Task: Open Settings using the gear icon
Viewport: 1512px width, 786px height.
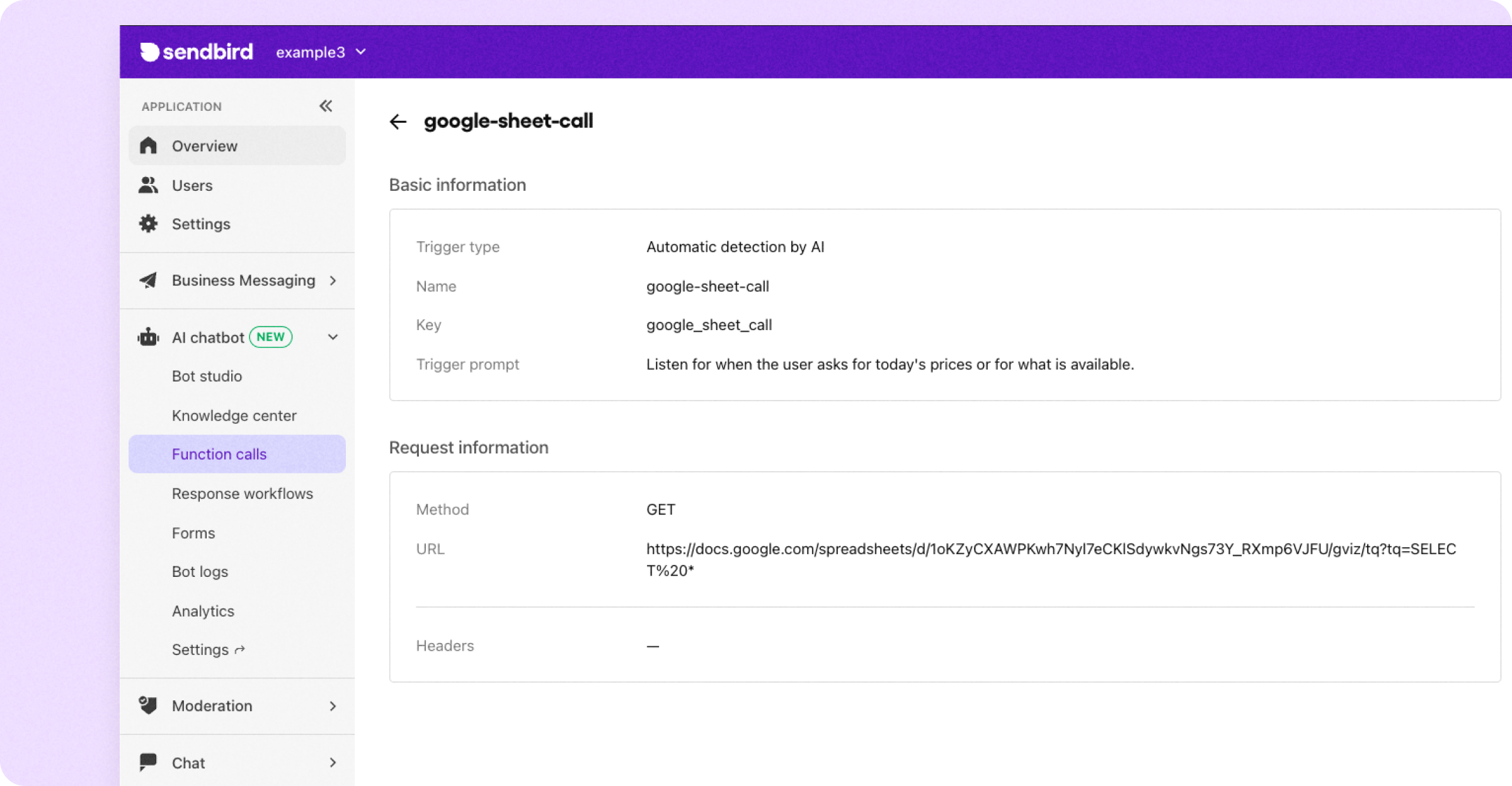Action: click(x=149, y=224)
